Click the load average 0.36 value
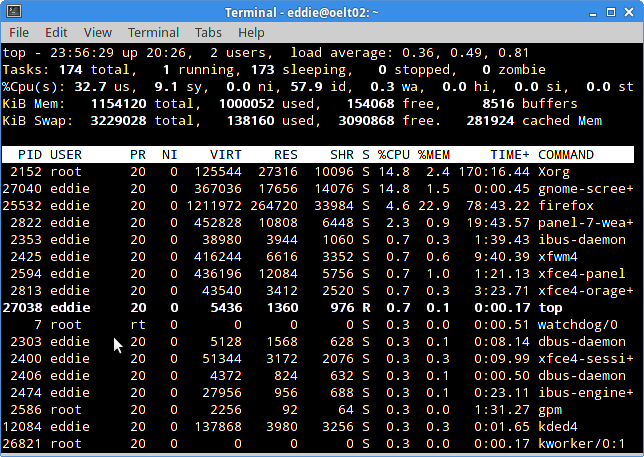The width and height of the screenshot is (644, 457). coord(418,53)
